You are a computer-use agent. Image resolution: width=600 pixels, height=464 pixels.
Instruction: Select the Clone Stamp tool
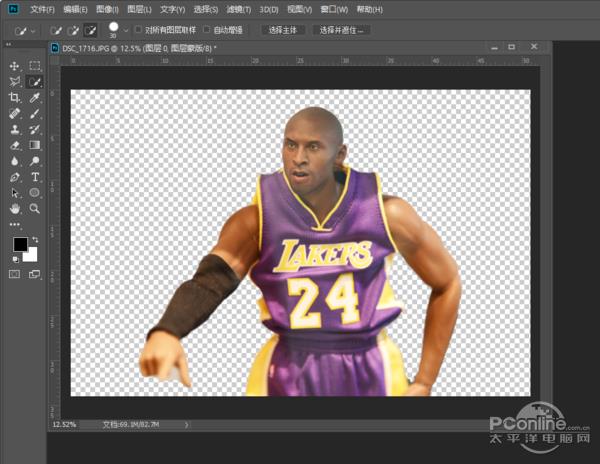tap(15, 129)
